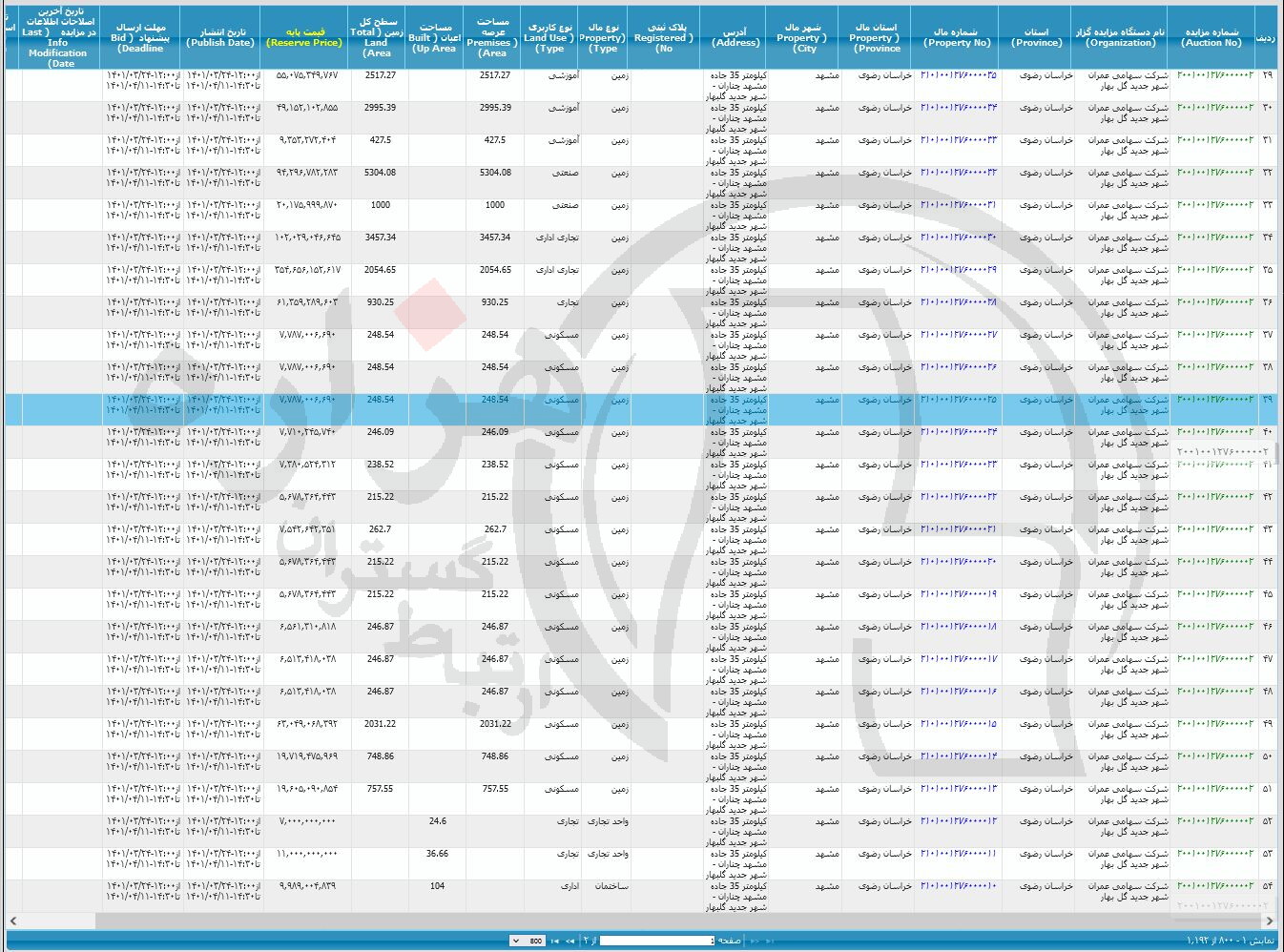
Task: Open the green auction number link in row ۳۰
Action: 1215,108
